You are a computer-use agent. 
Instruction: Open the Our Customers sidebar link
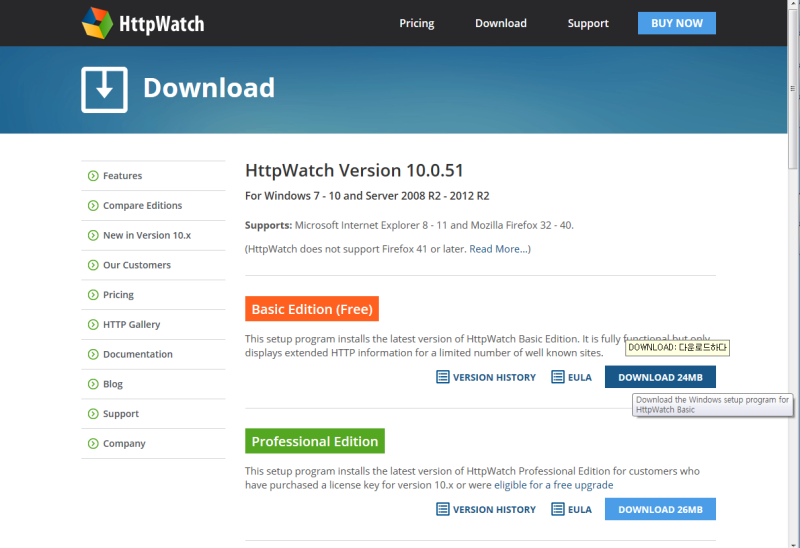coord(137,265)
